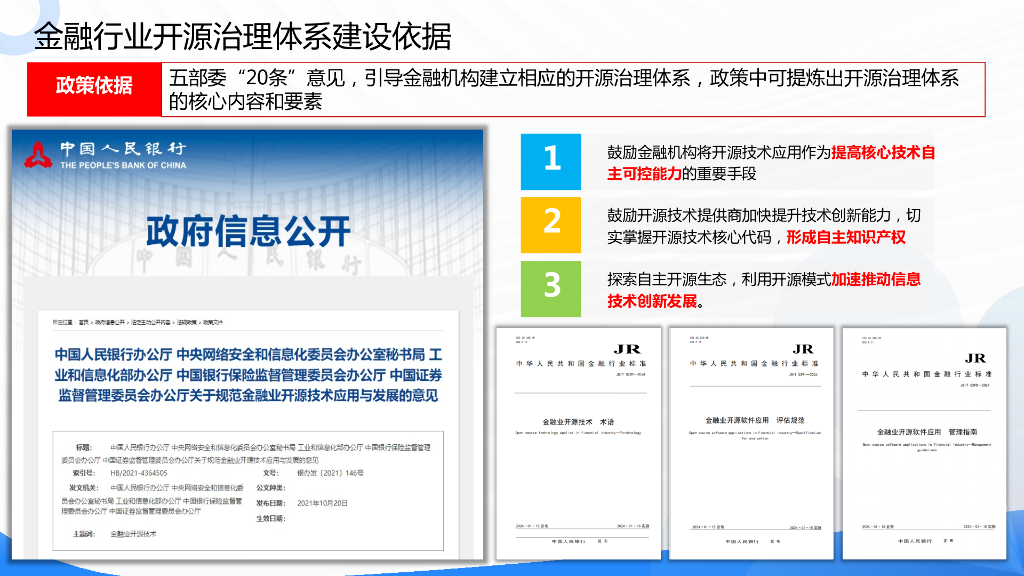The image size is (1024, 576).
Task: Click the slide title 金融行业开源治理体系建设依据
Action: click(x=242, y=37)
